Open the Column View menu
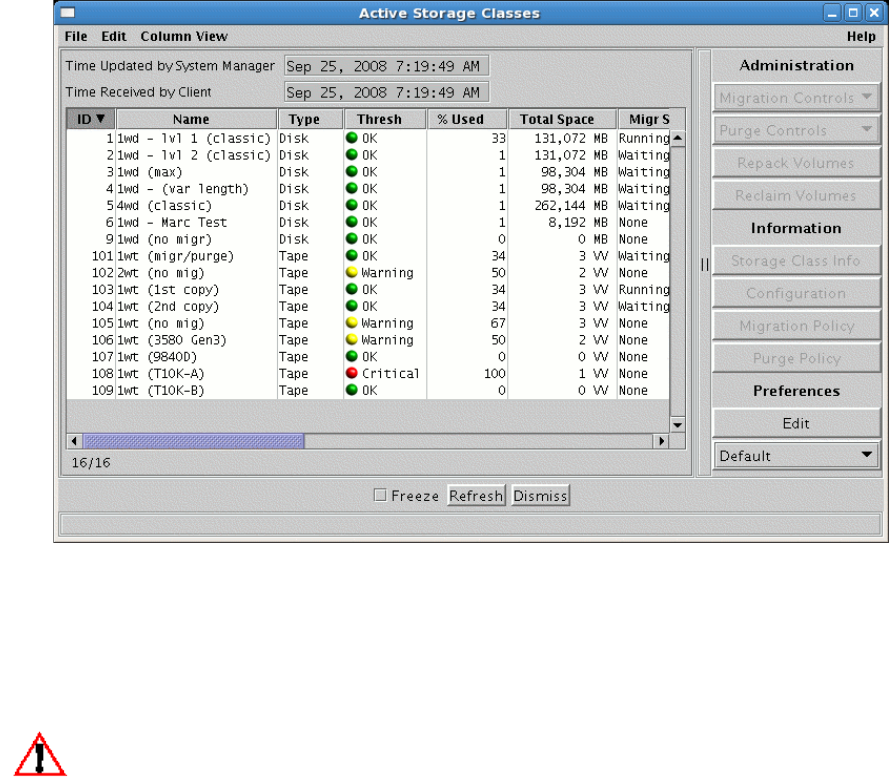This screenshot has width=889, height=784. click(x=183, y=36)
